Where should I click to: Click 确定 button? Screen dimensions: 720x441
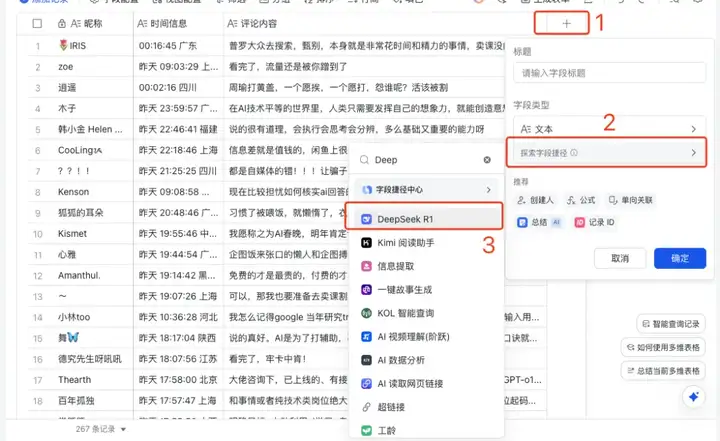680,259
